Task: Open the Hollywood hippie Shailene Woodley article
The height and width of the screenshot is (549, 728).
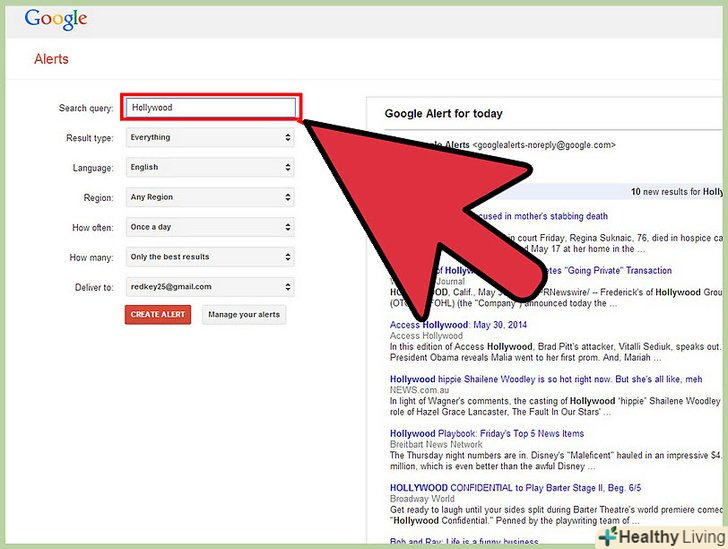Action: click(546, 379)
